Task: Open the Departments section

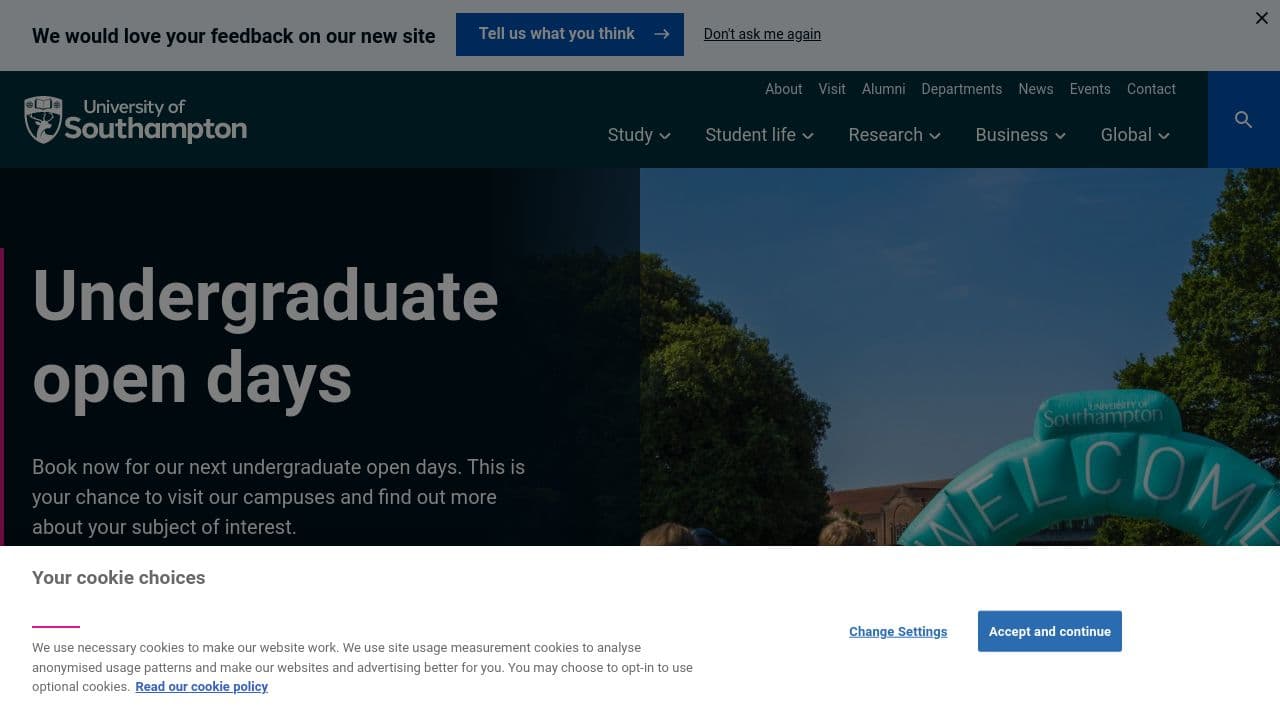Action: pyautogui.click(x=961, y=89)
